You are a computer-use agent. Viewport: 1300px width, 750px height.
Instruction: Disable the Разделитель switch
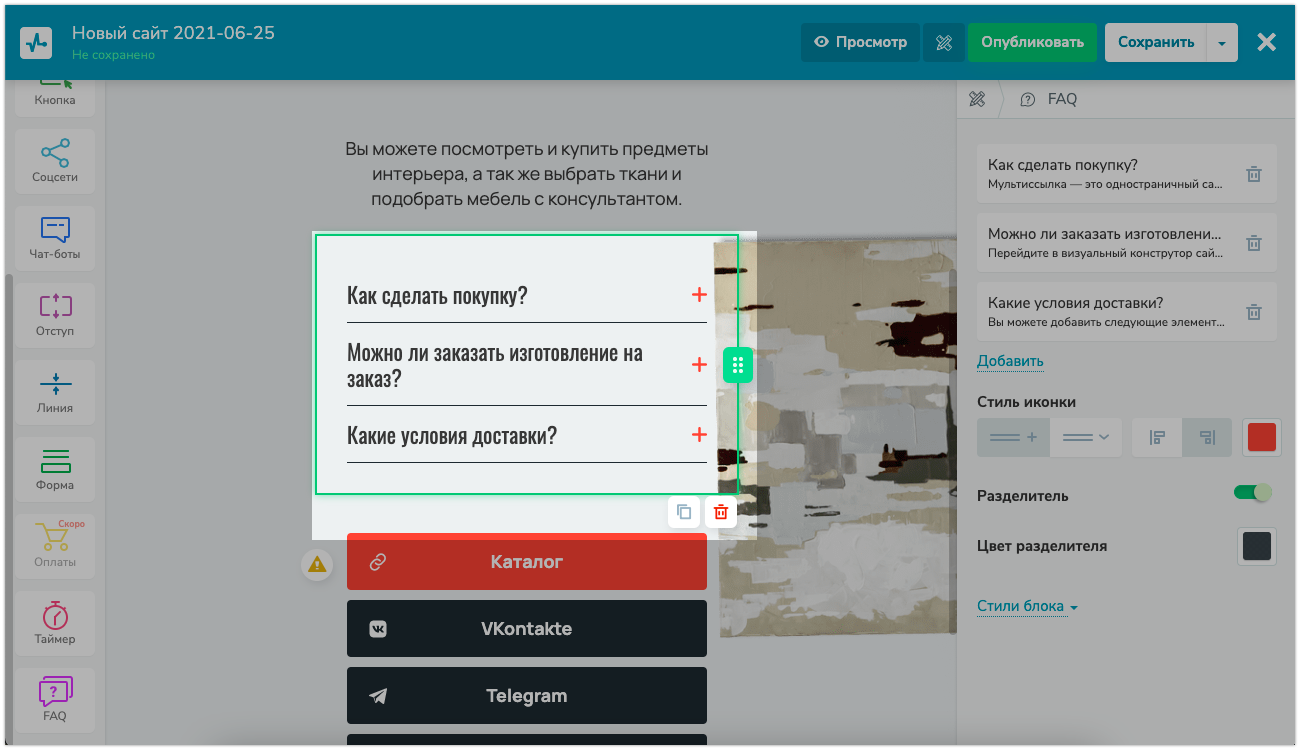tap(1252, 493)
